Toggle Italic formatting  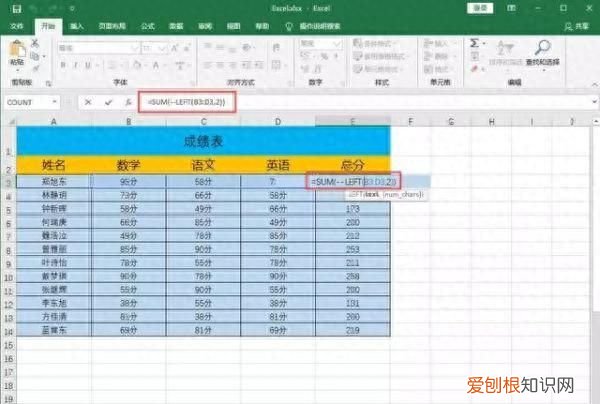pos(75,65)
